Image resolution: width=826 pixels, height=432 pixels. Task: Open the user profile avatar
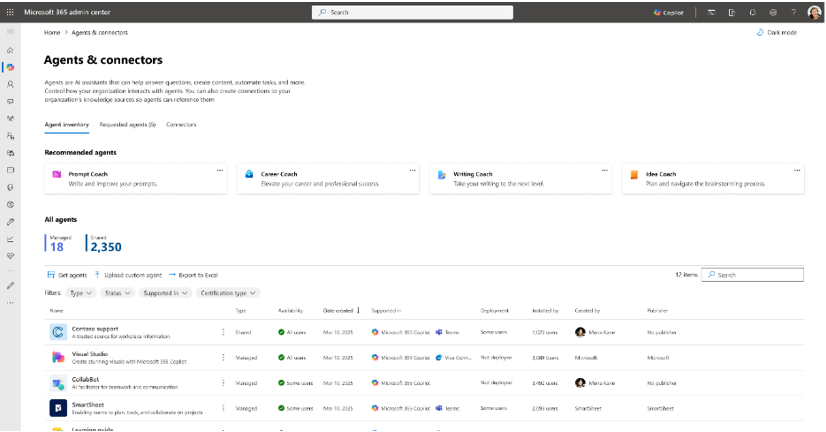coord(814,12)
